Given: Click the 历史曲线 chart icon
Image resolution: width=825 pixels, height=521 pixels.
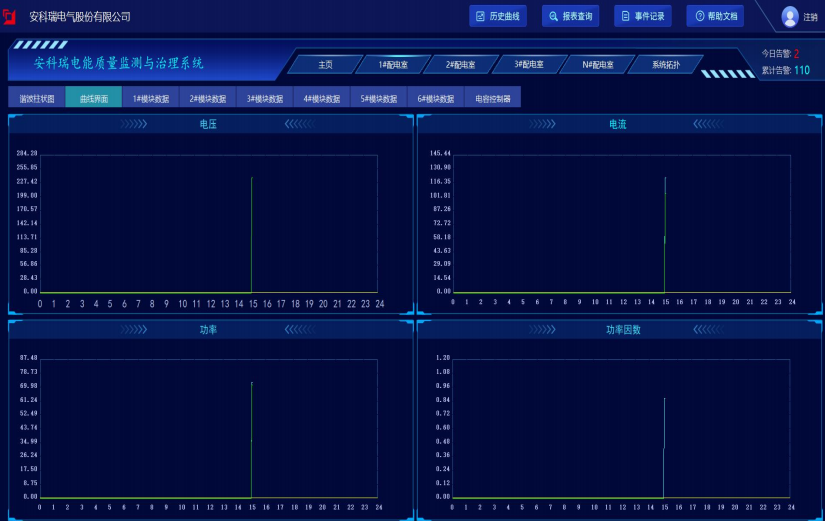Looking at the screenshot, I should (480, 16).
